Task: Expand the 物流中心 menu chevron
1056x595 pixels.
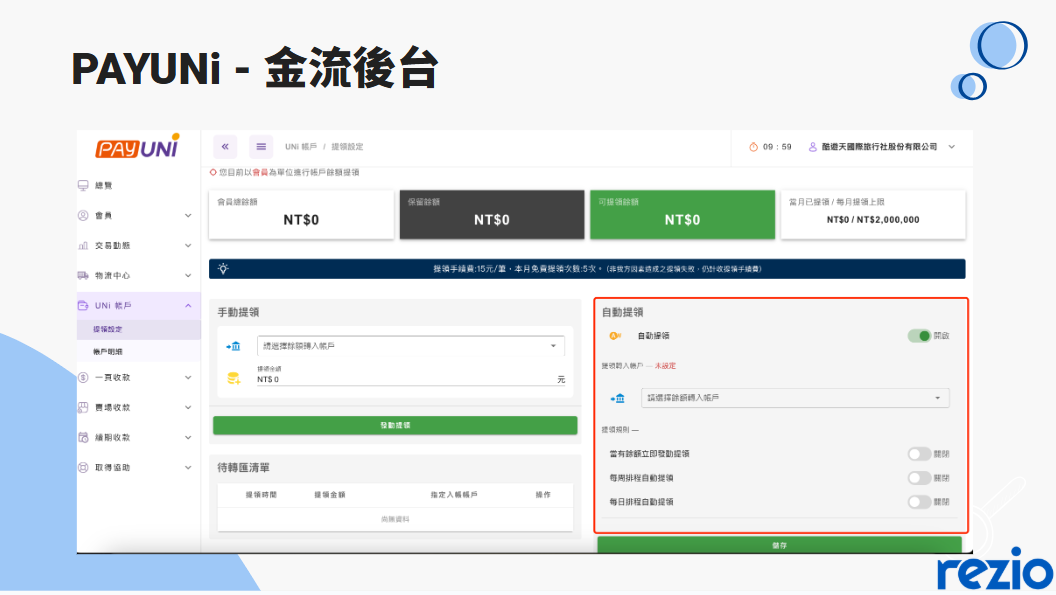Action: click(188, 276)
